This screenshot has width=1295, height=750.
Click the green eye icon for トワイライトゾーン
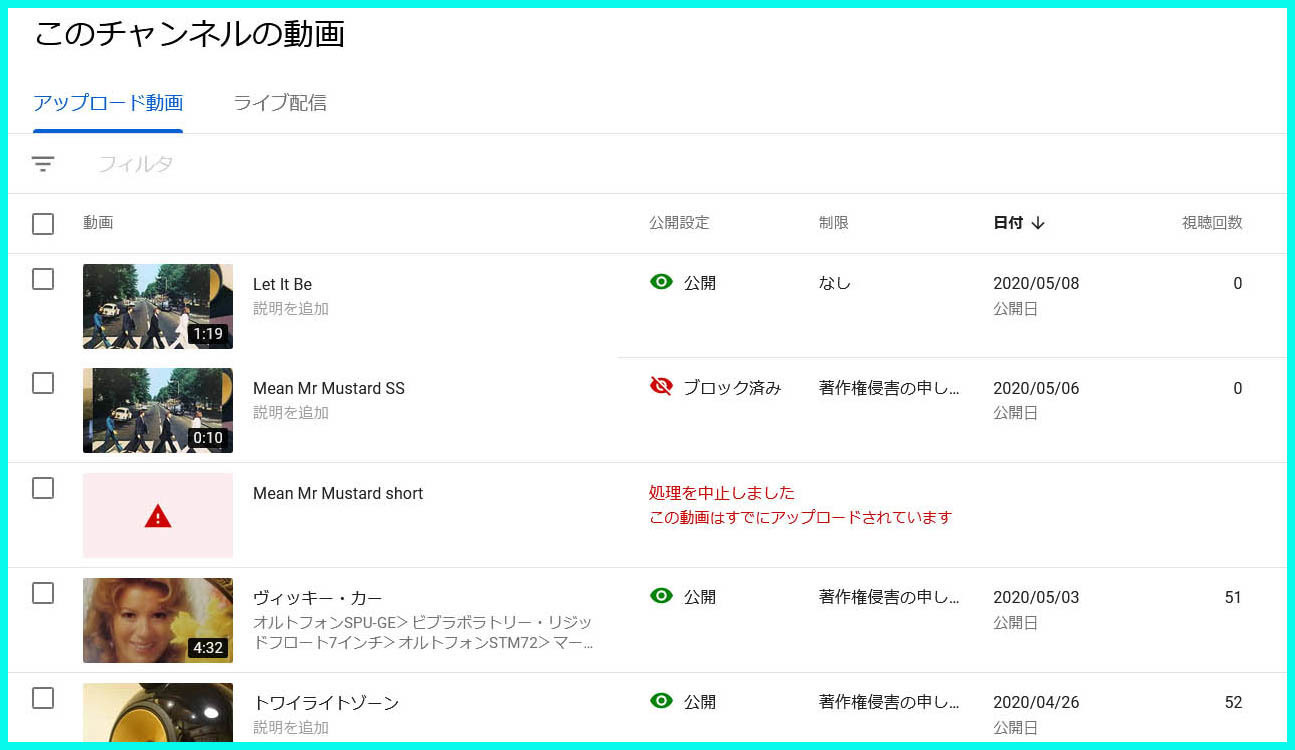pos(661,701)
